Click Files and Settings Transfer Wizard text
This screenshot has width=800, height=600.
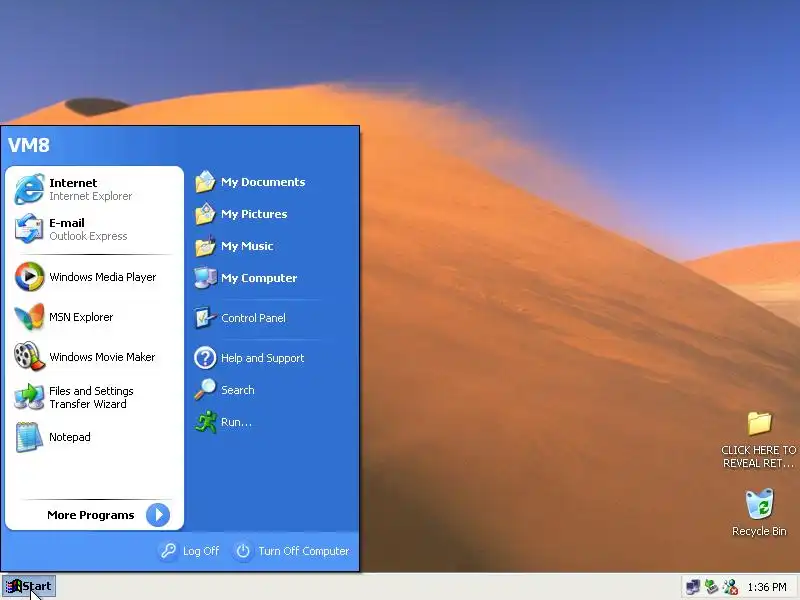91,397
